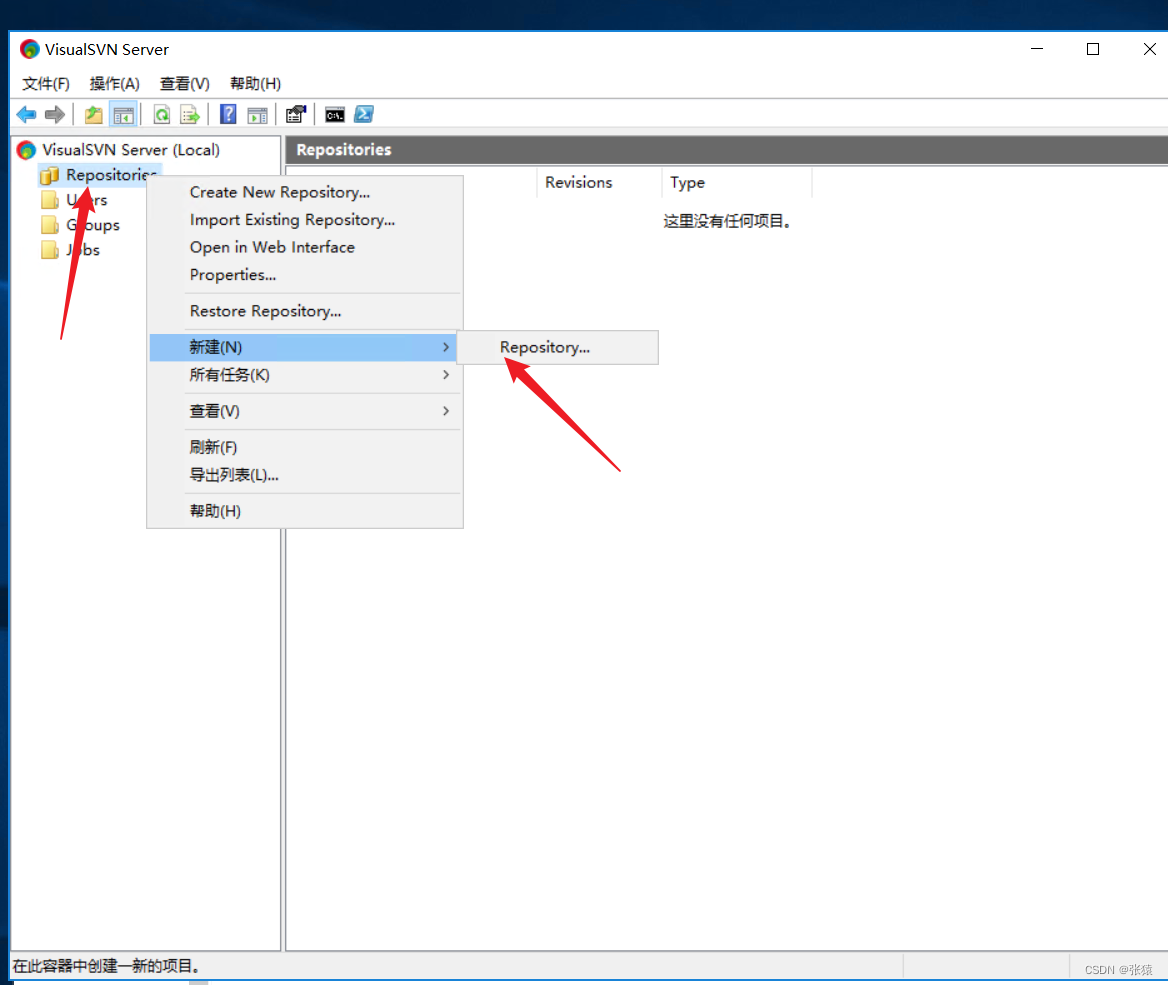Choose Create New Repository... from context menu
Viewport: 1168px width, 985px height.
pyautogui.click(x=280, y=192)
